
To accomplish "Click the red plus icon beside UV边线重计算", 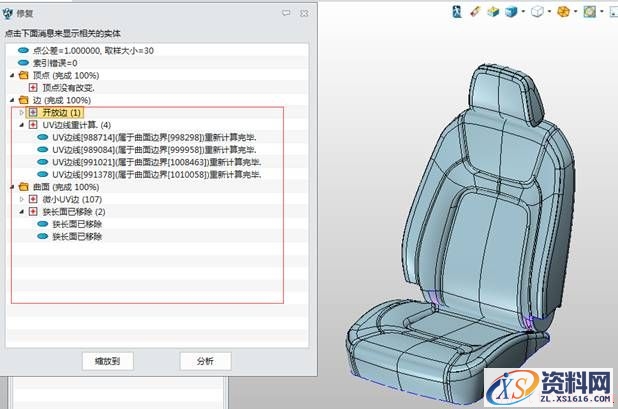I will point(33,125).
